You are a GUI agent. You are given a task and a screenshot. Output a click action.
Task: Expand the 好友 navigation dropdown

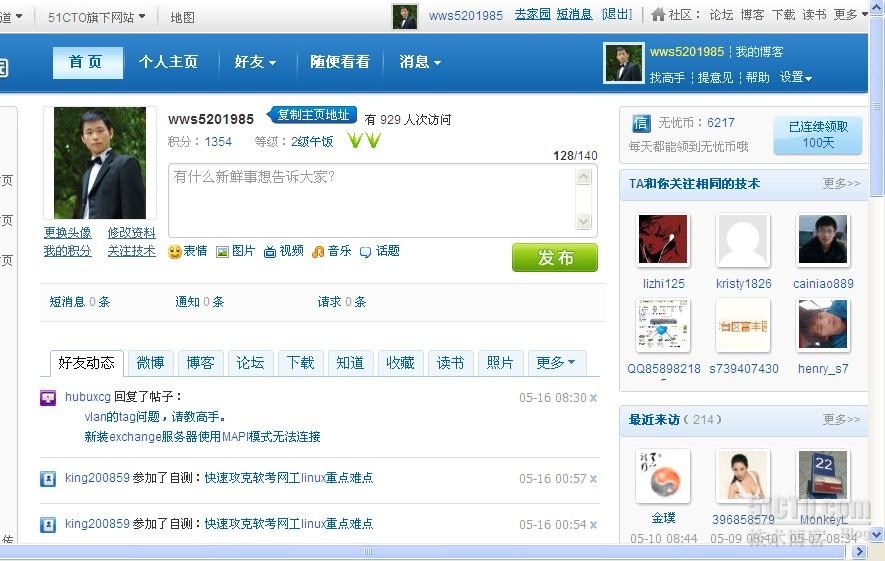click(255, 62)
